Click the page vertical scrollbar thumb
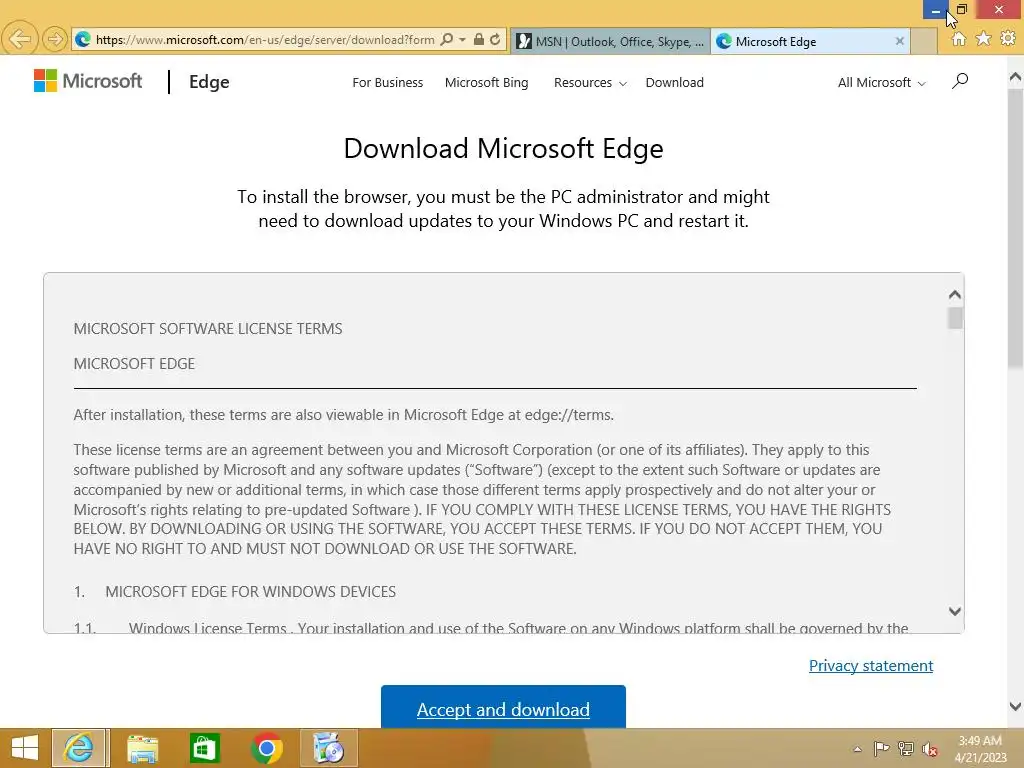This screenshot has height=768, width=1024. (1015, 229)
